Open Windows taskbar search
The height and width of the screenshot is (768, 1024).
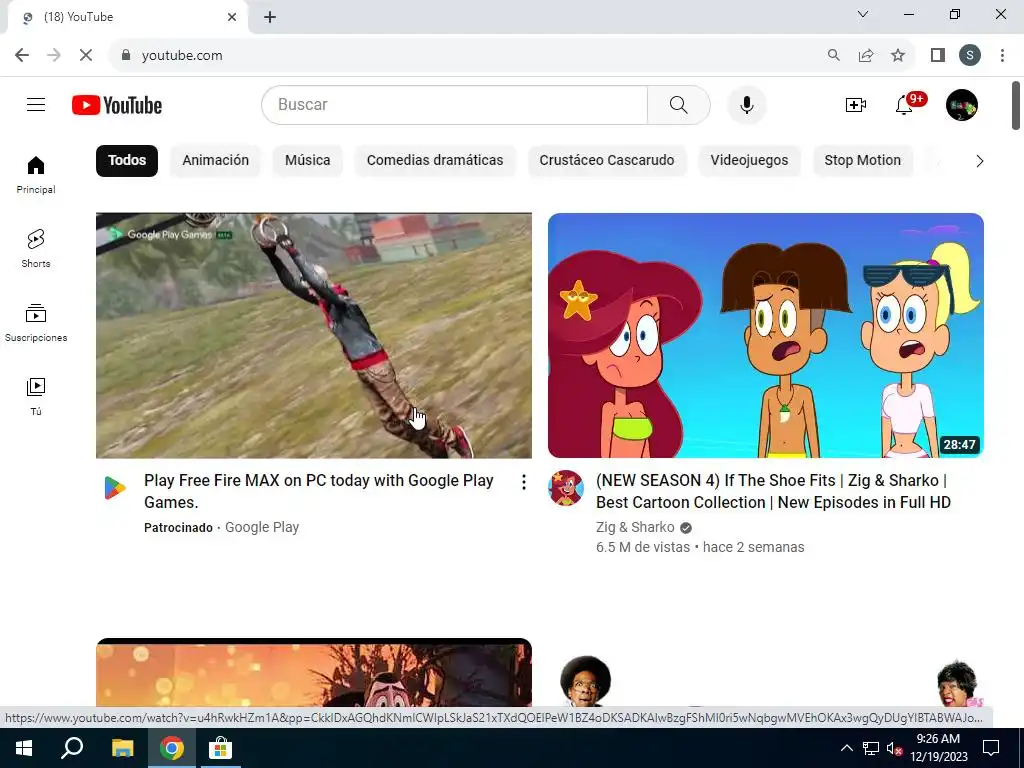pos(72,748)
